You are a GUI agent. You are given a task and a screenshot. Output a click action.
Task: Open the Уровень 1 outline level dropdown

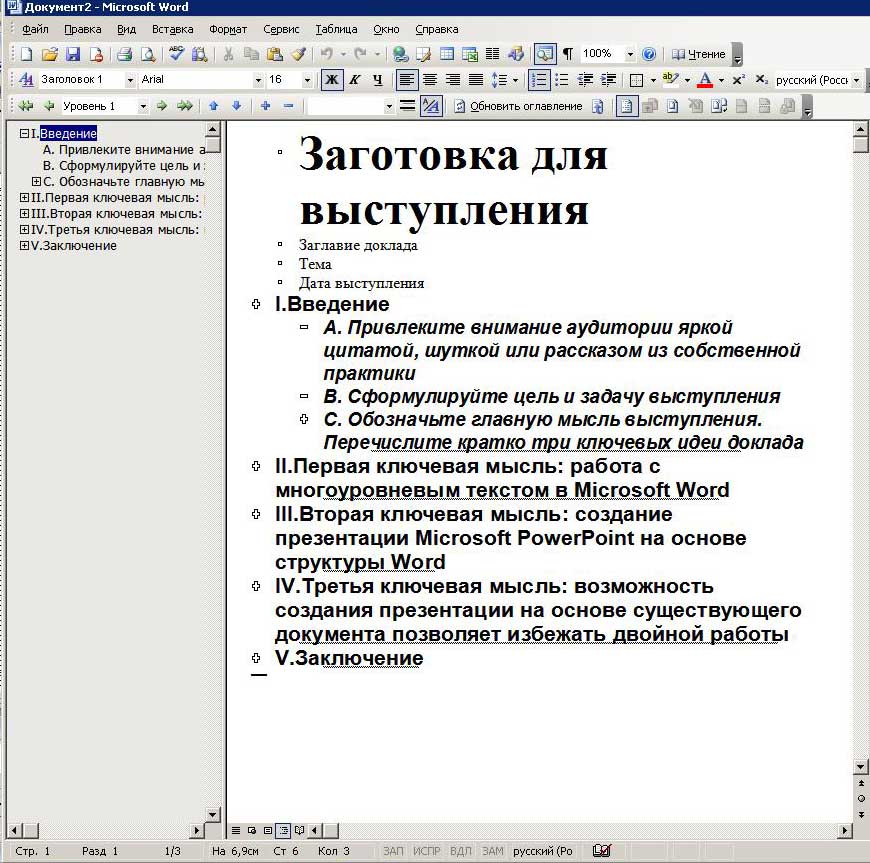click(142, 104)
